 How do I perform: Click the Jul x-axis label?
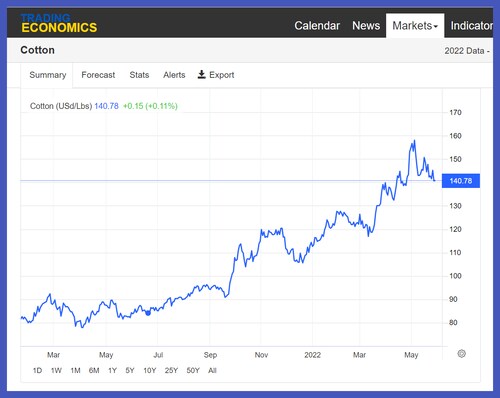[158, 355]
